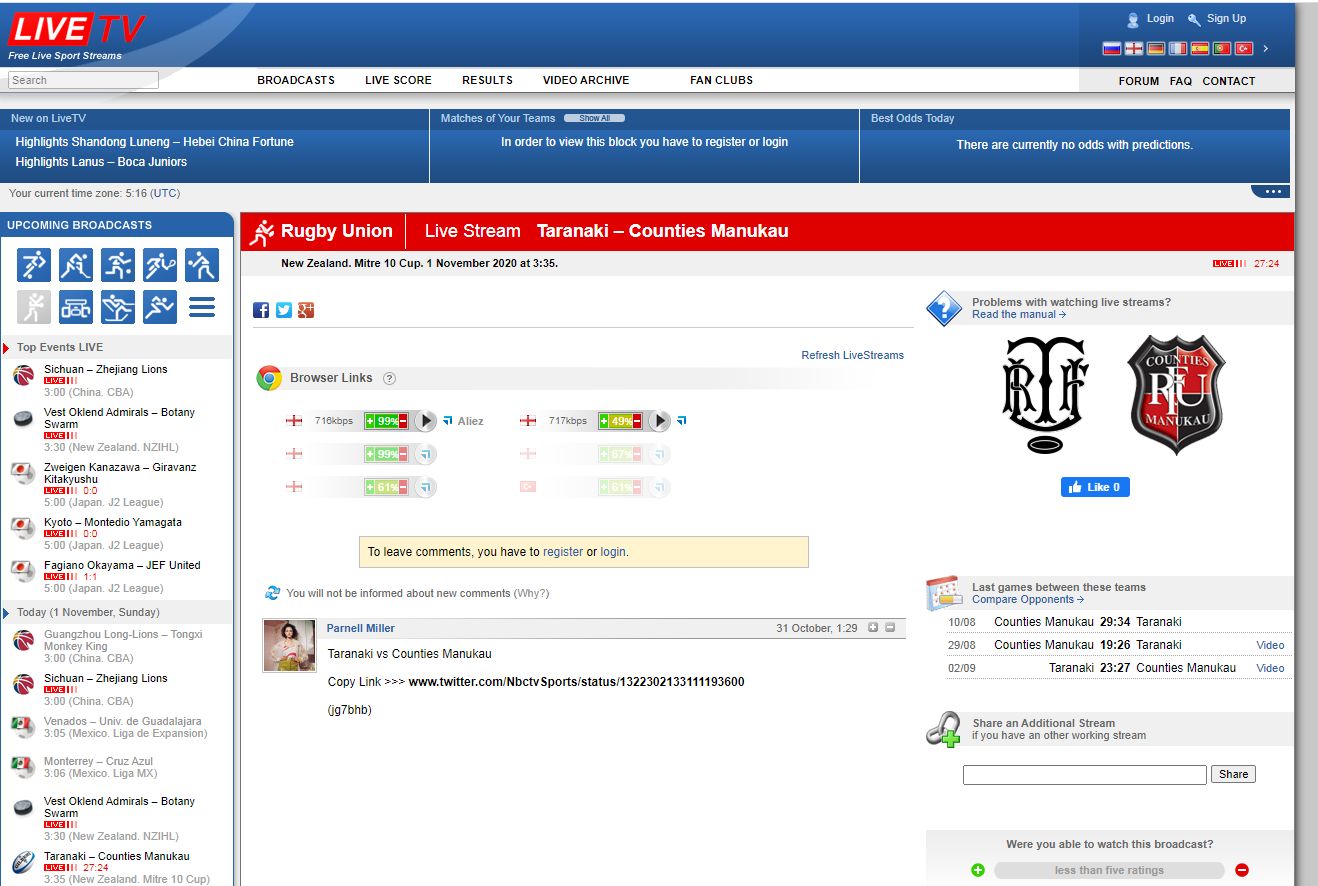The width and height of the screenshot is (1318, 886).
Task: Open the RESULTS menu
Action: pyautogui.click(x=487, y=80)
